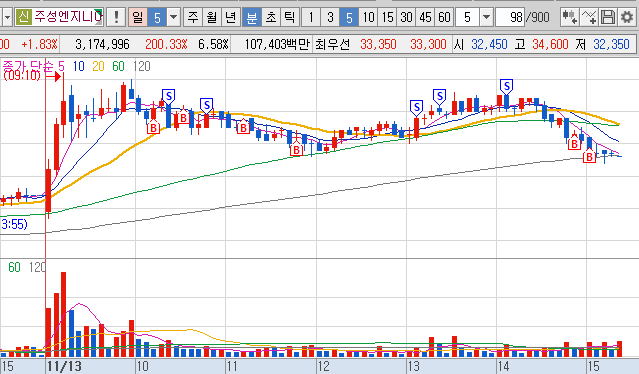The width and height of the screenshot is (639, 374).
Task: Click the exclamation mark info button
Action: pyautogui.click(x=116, y=17)
